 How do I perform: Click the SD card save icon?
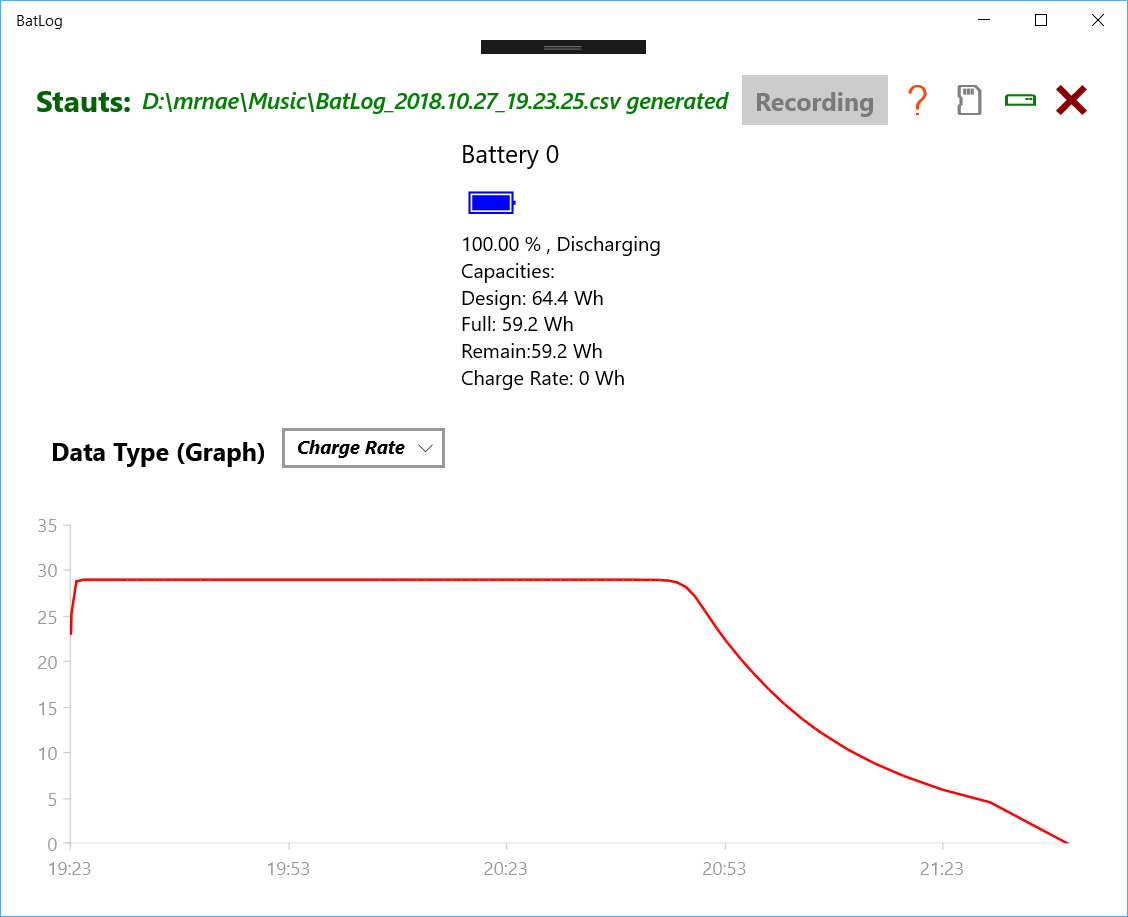(969, 100)
